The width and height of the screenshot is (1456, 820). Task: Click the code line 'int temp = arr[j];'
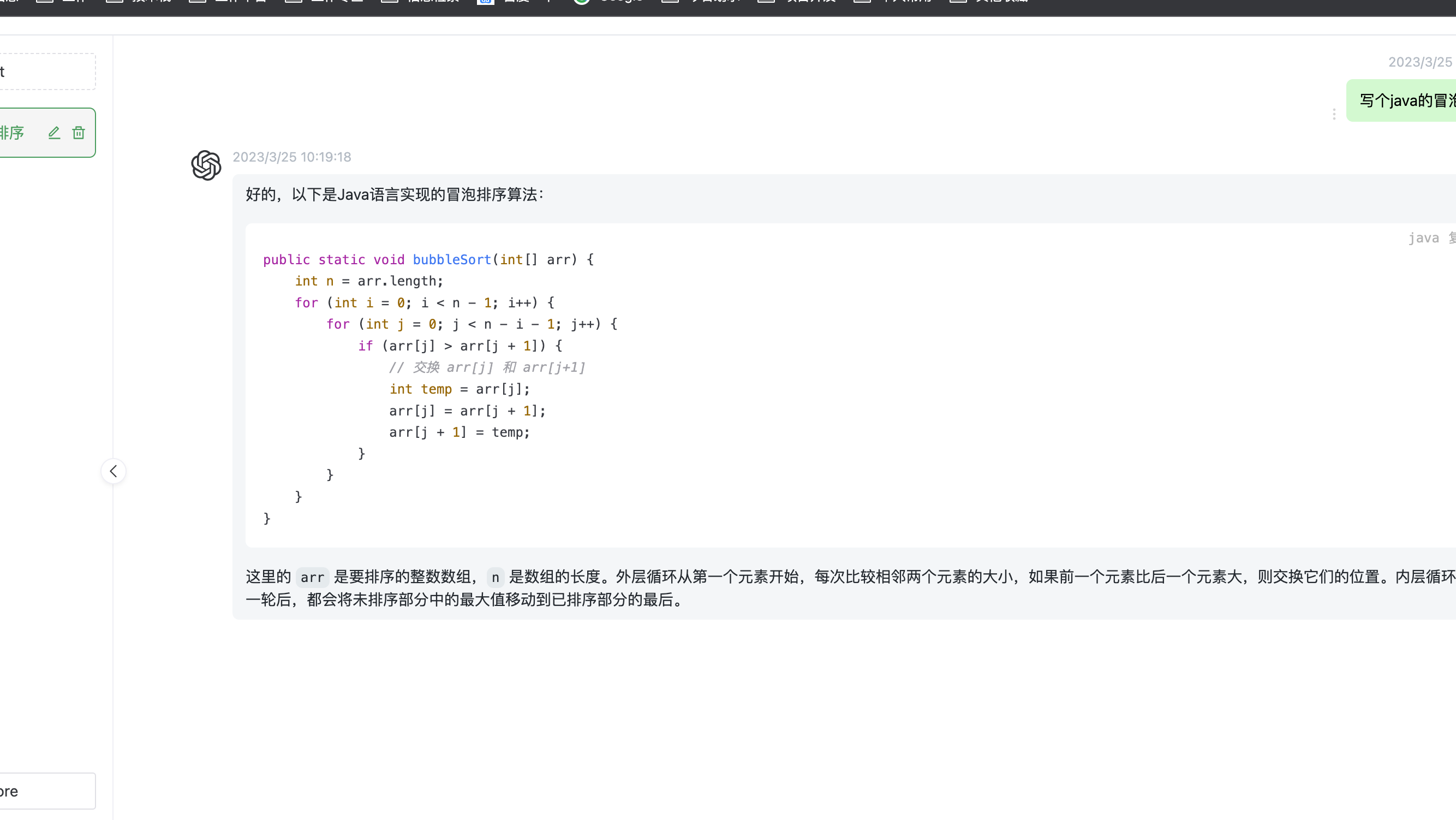tap(460, 389)
